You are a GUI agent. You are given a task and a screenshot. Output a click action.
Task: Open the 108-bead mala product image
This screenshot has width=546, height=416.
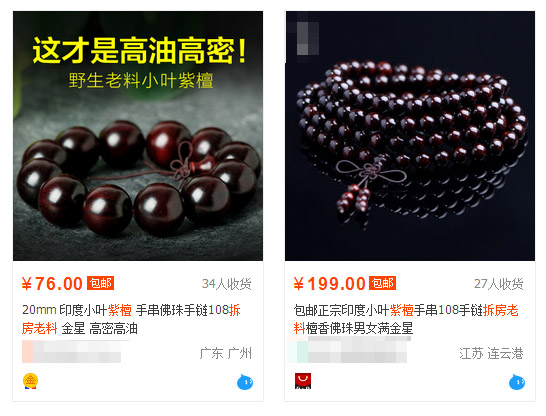pyautogui.click(x=410, y=136)
